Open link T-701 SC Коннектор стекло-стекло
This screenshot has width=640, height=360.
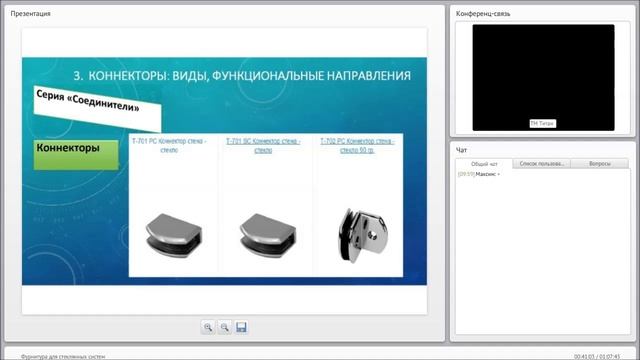(x=263, y=146)
